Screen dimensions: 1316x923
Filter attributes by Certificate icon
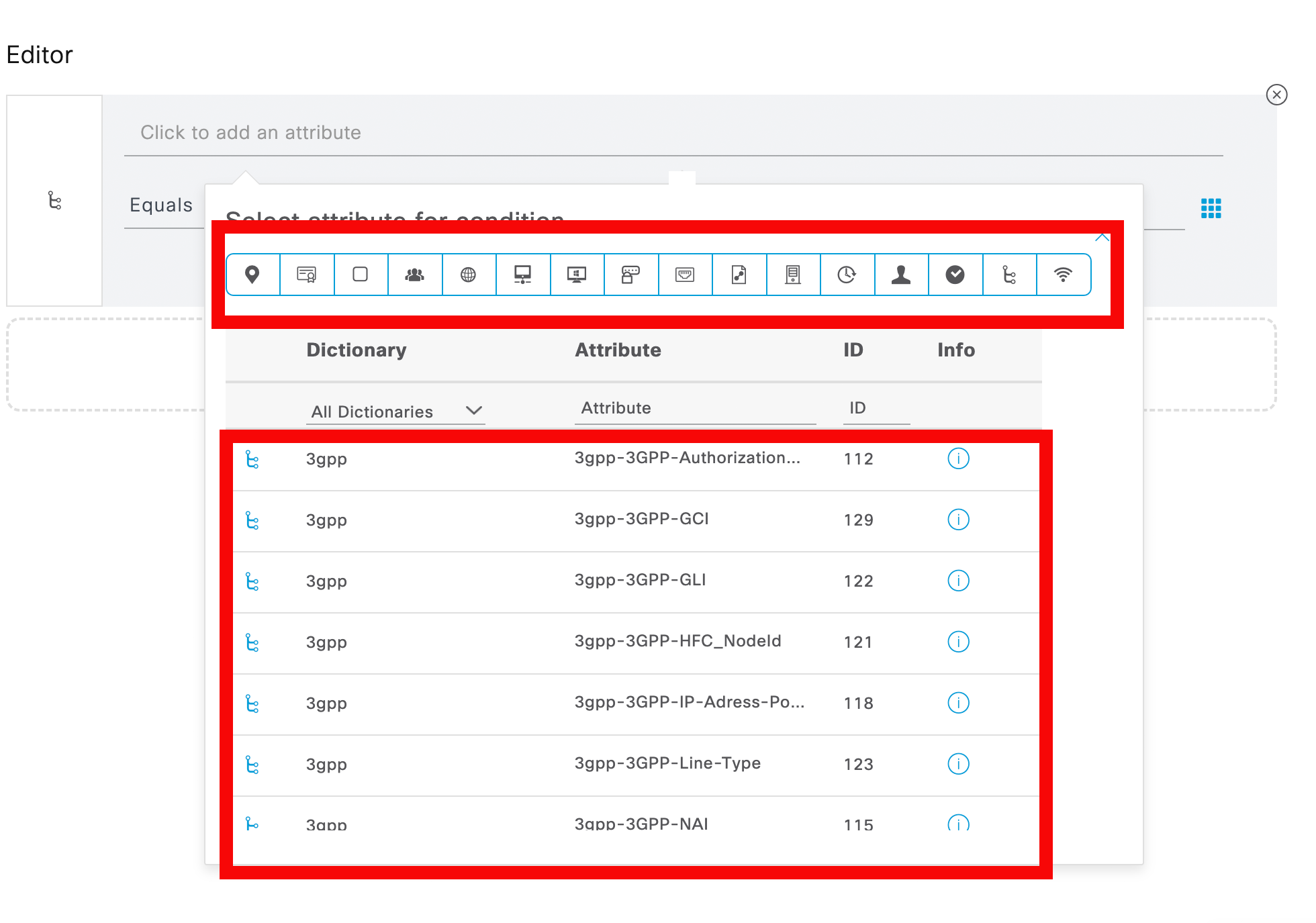(307, 275)
